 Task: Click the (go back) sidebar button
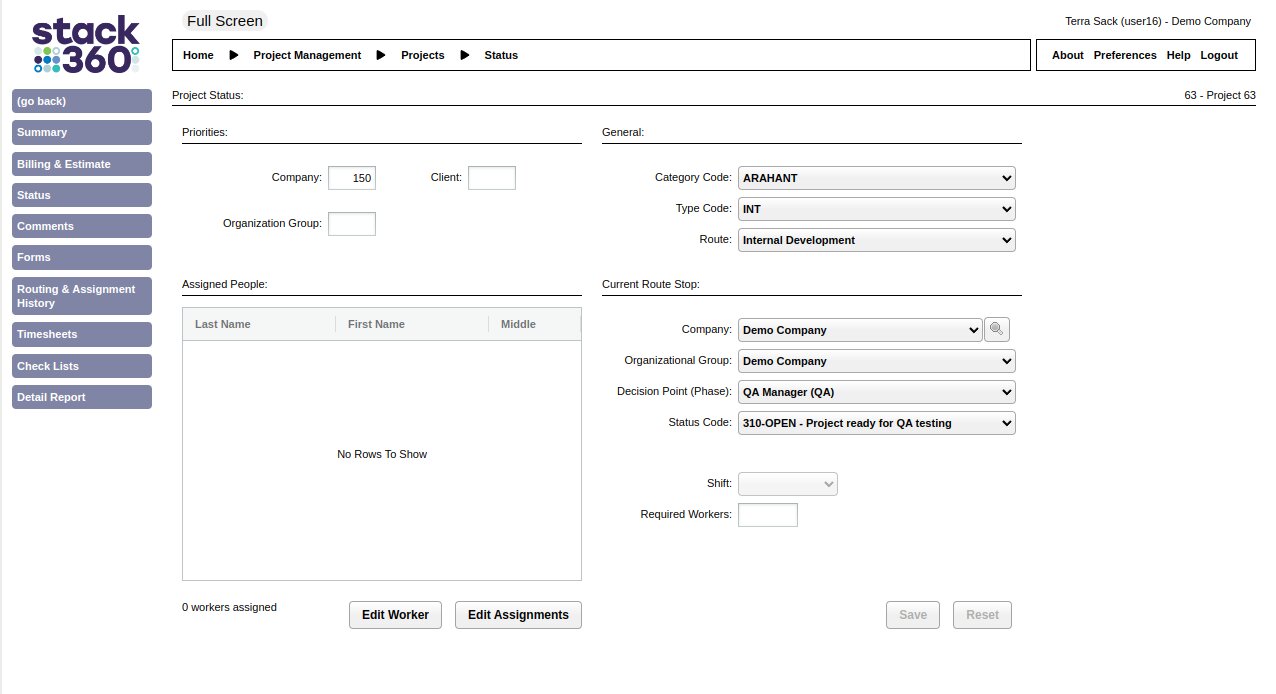coord(82,101)
